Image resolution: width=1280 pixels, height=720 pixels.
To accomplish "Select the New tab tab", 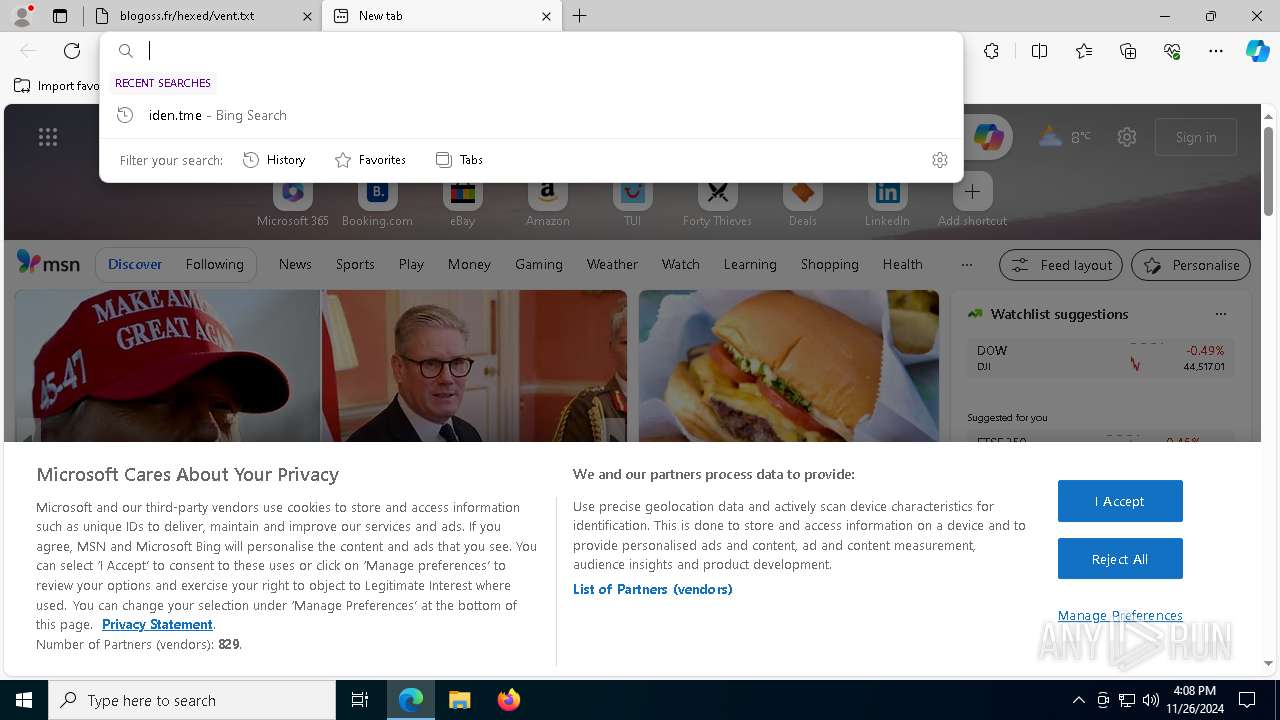I will (x=444, y=16).
